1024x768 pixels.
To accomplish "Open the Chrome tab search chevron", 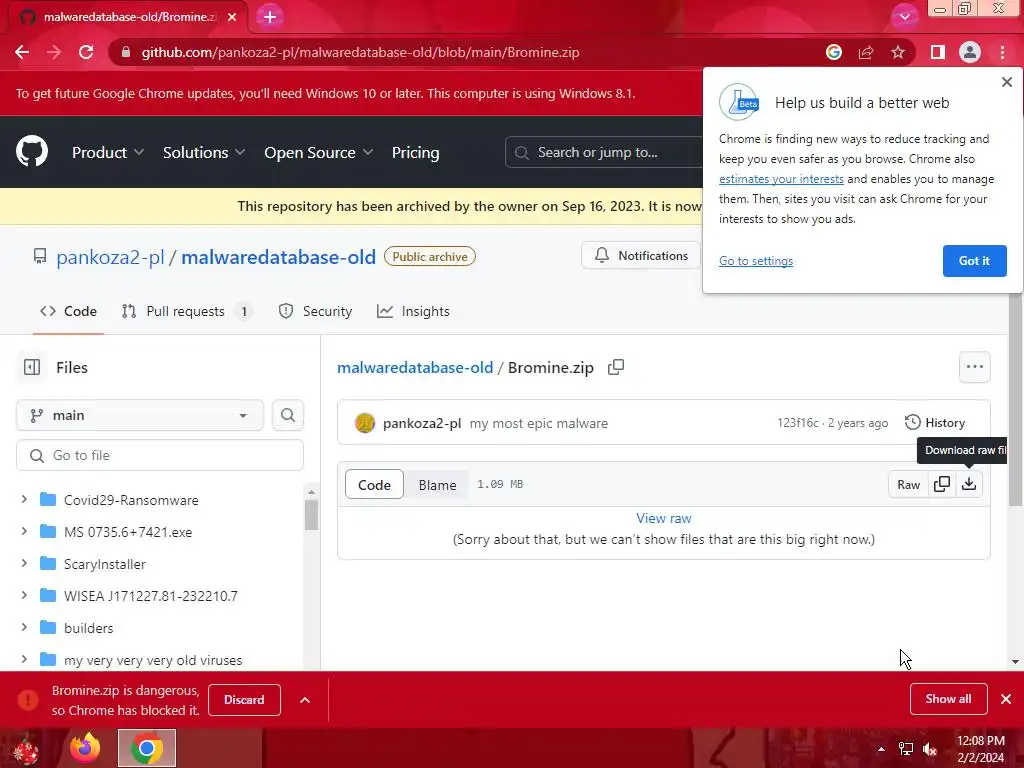I will tap(904, 17).
